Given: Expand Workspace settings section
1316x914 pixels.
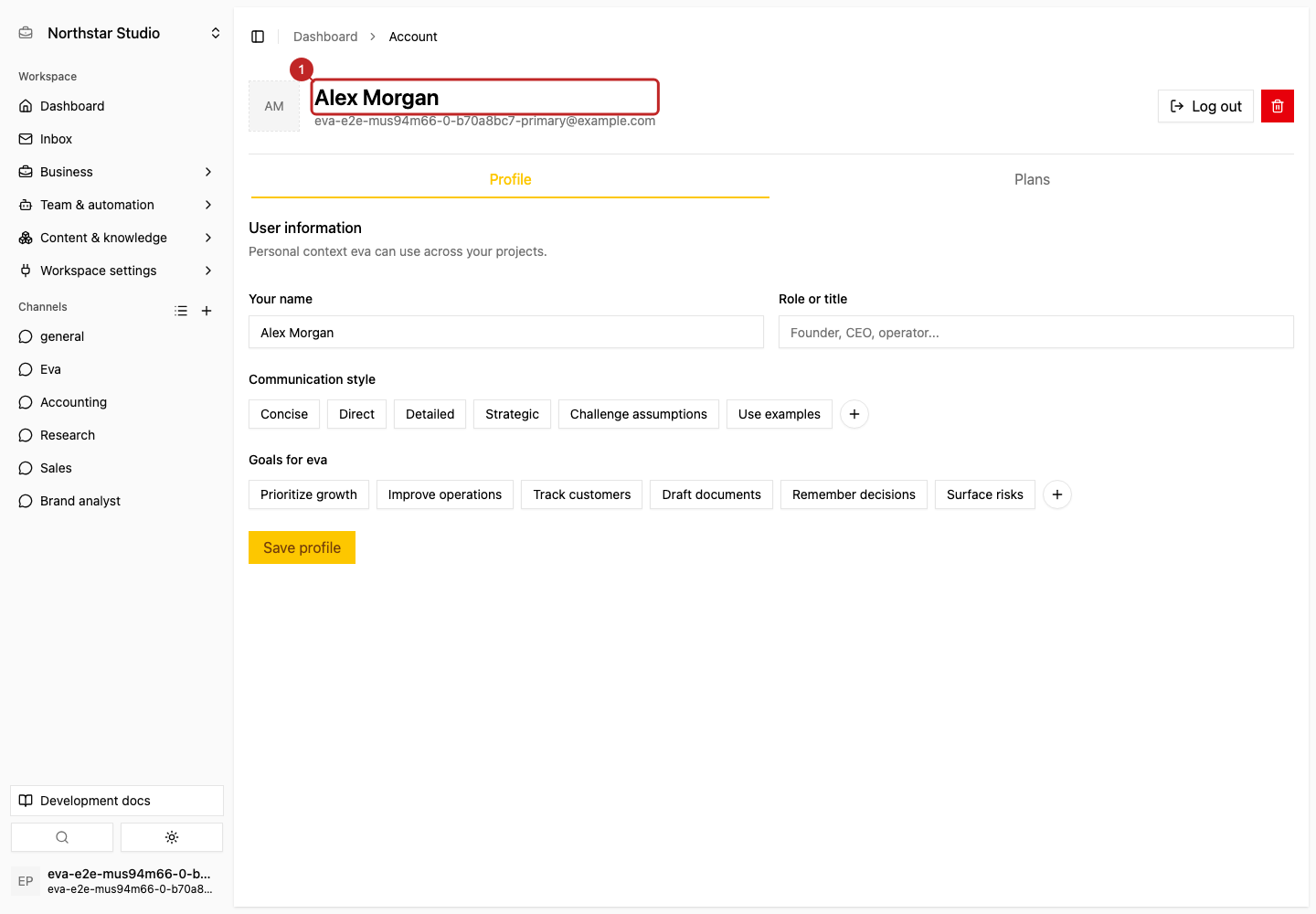Looking at the screenshot, I should coord(117,271).
